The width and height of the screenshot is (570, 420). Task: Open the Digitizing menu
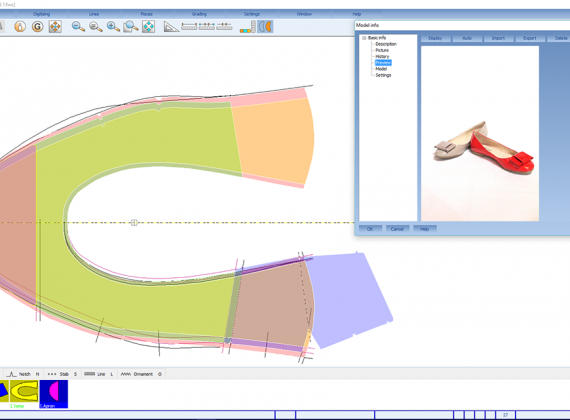pyautogui.click(x=41, y=14)
